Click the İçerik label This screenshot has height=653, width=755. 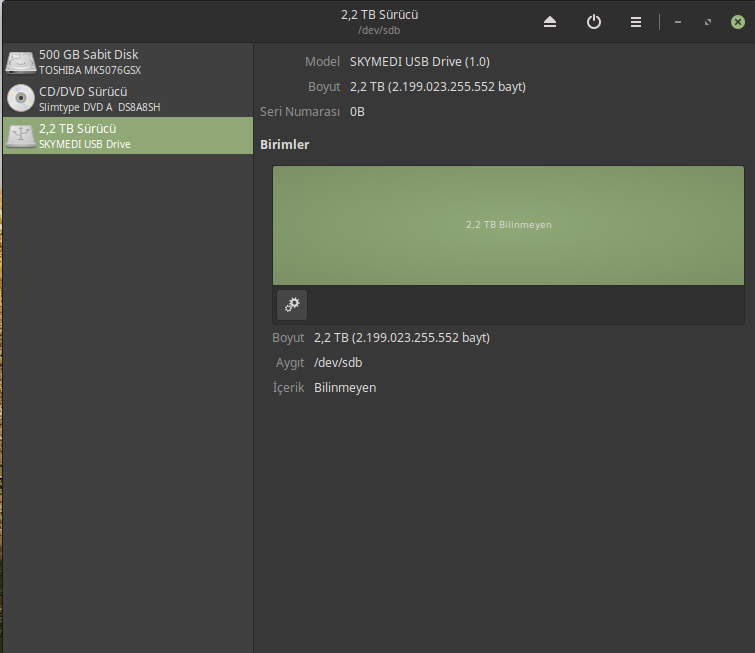[x=288, y=388]
